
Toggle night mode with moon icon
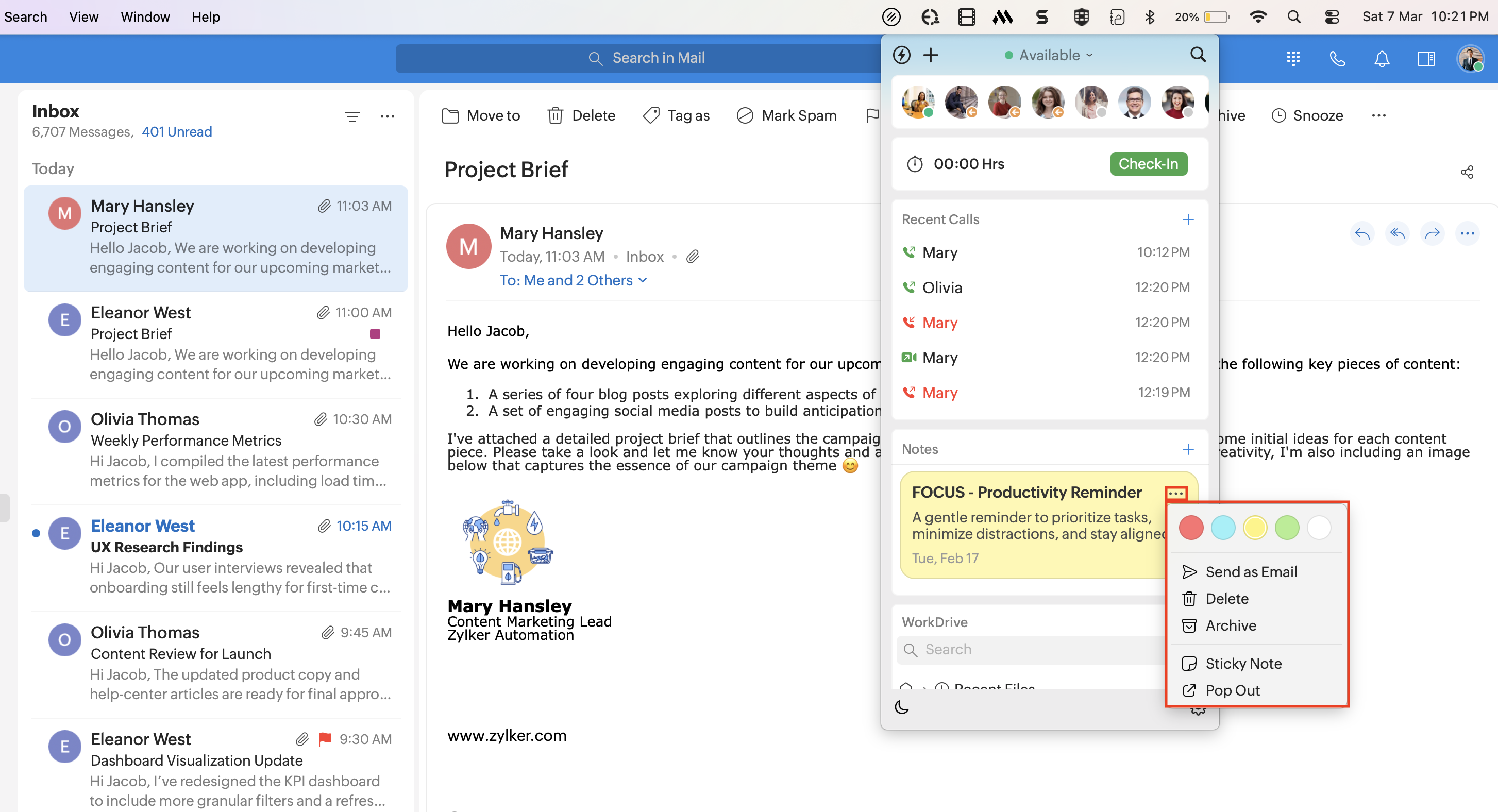point(901,707)
